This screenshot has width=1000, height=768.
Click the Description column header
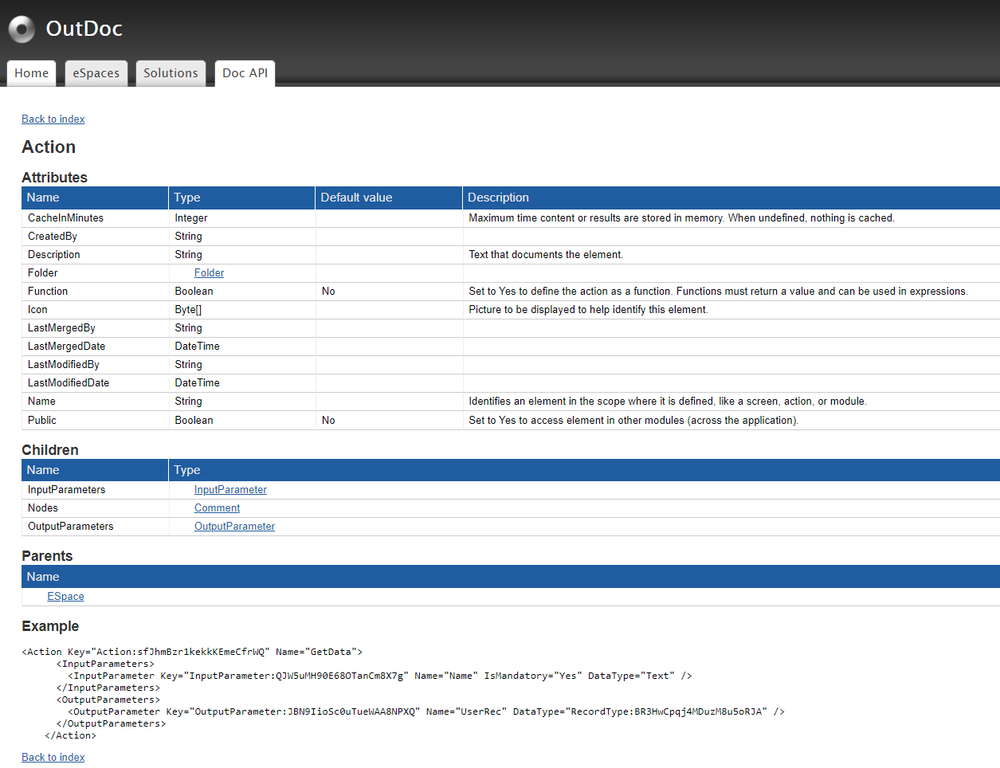pyautogui.click(x=498, y=197)
